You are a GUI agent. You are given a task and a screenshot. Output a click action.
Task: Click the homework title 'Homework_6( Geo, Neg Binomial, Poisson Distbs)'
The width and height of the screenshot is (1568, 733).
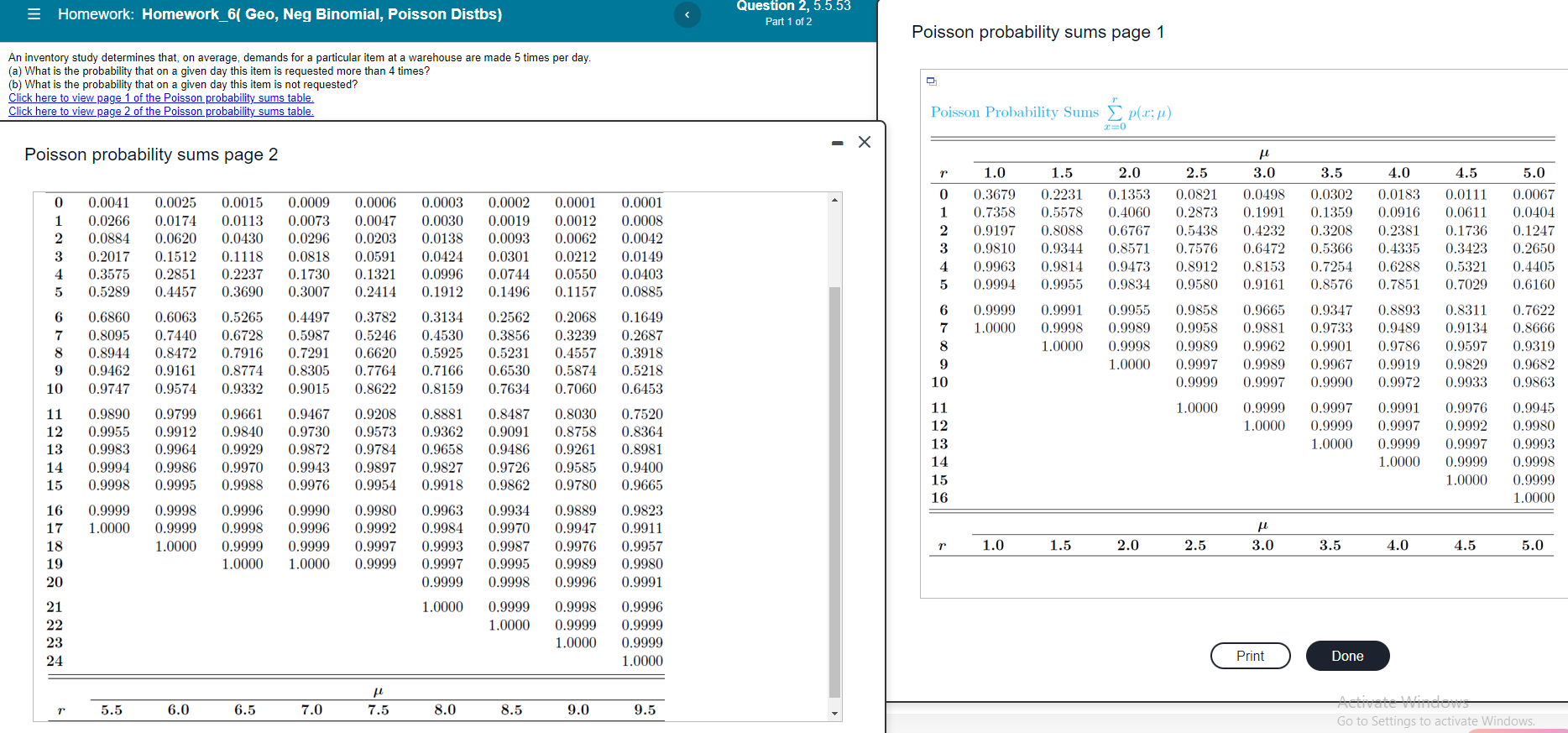pos(321,14)
